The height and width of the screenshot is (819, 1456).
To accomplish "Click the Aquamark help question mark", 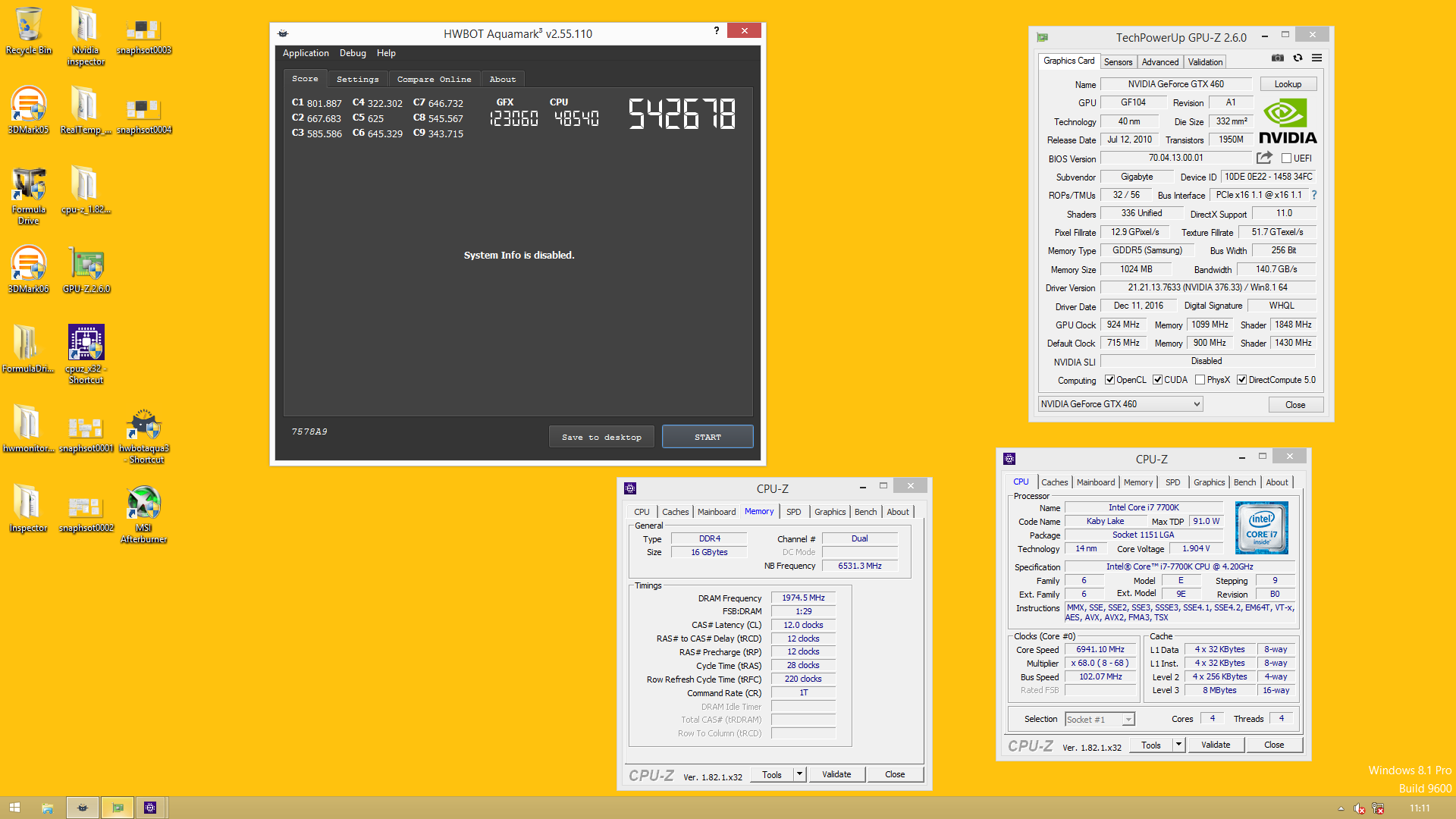I will point(716,30).
